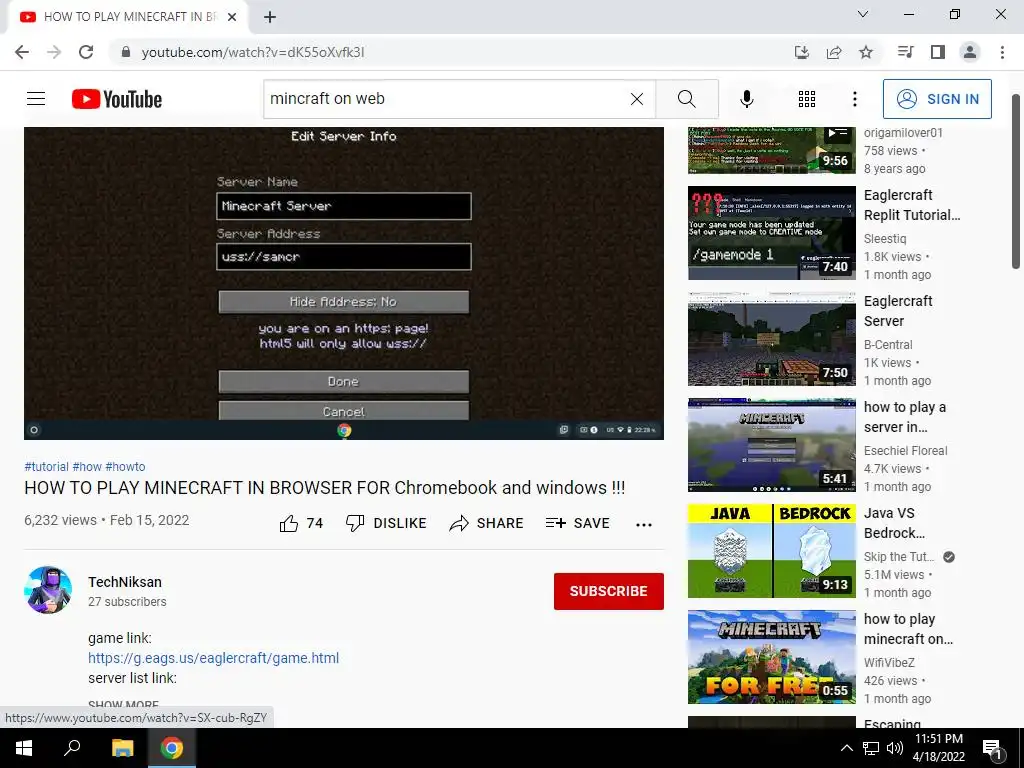1024x768 pixels.
Task: Open the YouTube apps grid
Action: [807, 99]
